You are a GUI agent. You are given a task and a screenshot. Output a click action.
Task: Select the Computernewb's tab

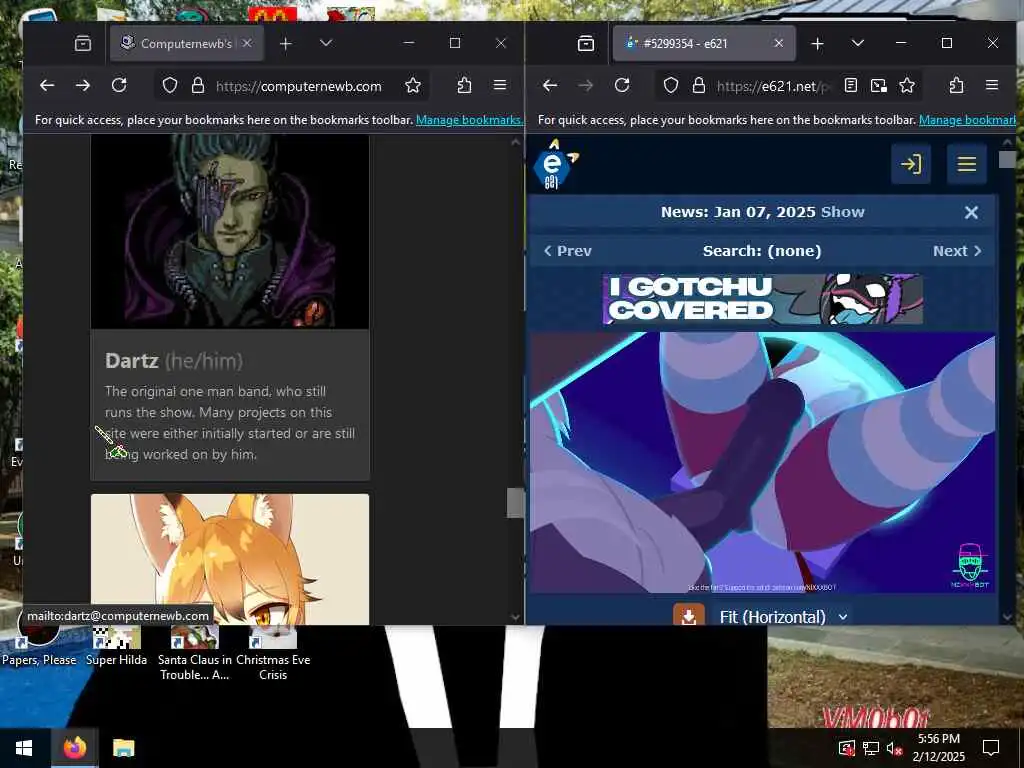click(x=187, y=44)
